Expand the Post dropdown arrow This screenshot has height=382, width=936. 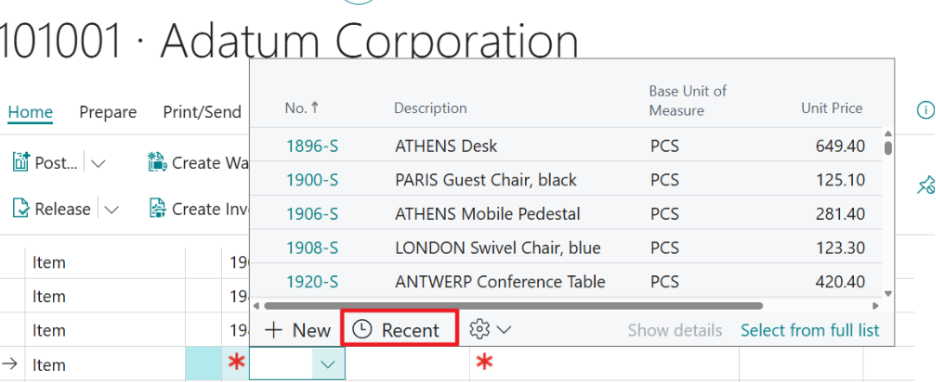(98, 164)
